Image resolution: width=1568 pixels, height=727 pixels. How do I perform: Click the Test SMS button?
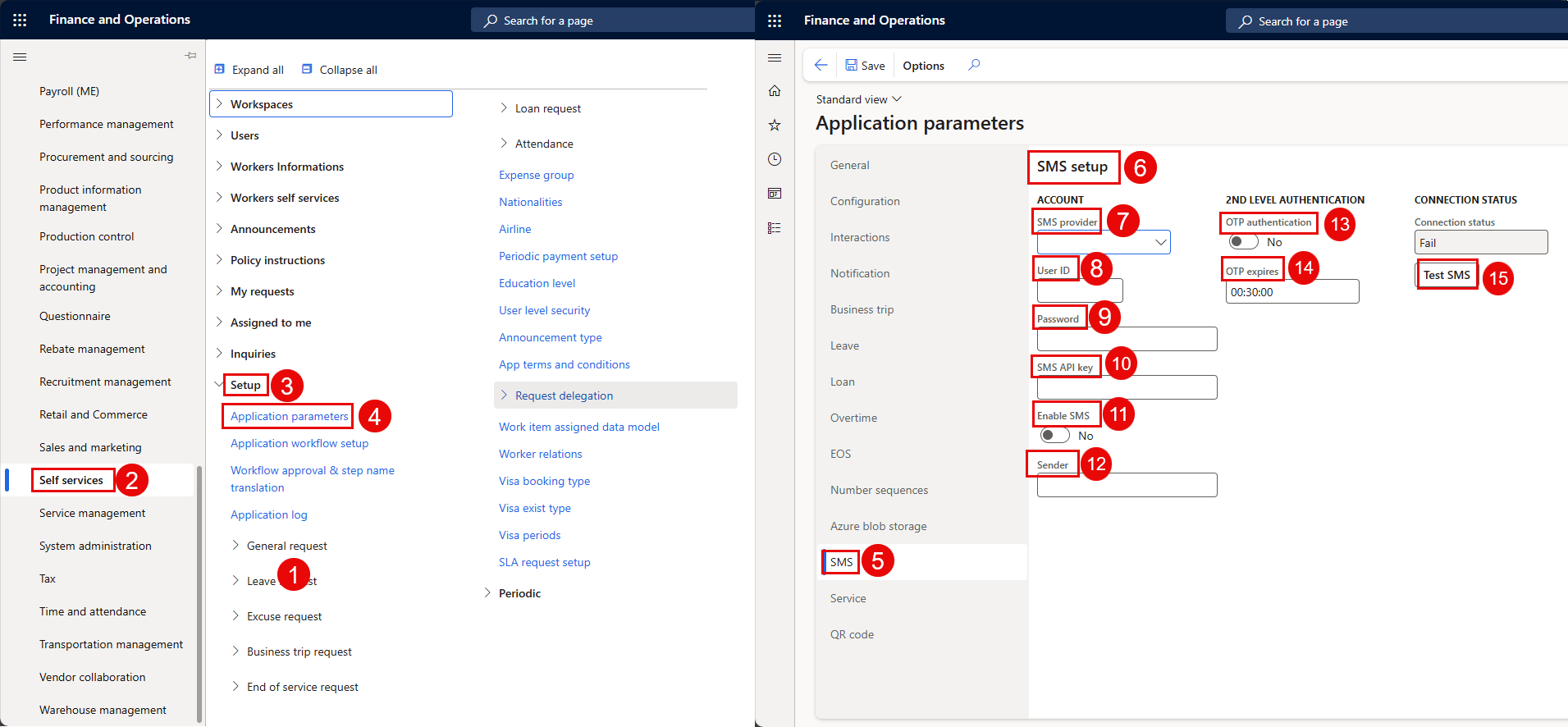pyautogui.click(x=1447, y=275)
